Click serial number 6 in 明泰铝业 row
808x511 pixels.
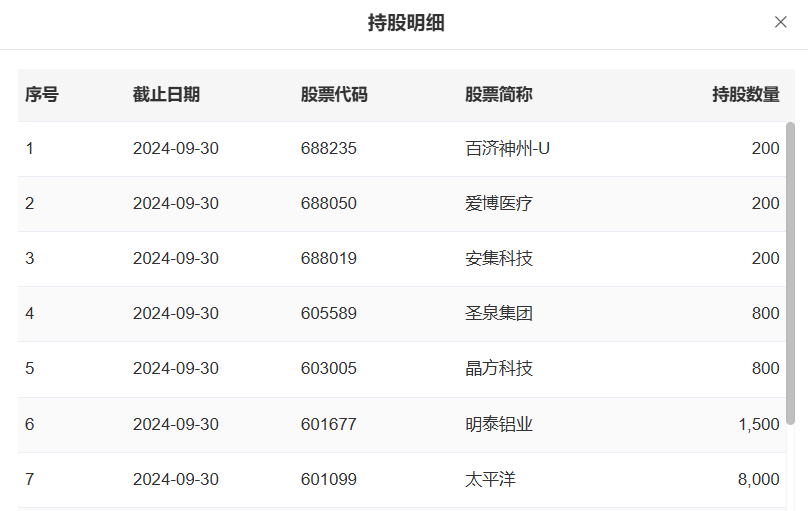[x=30, y=424]
